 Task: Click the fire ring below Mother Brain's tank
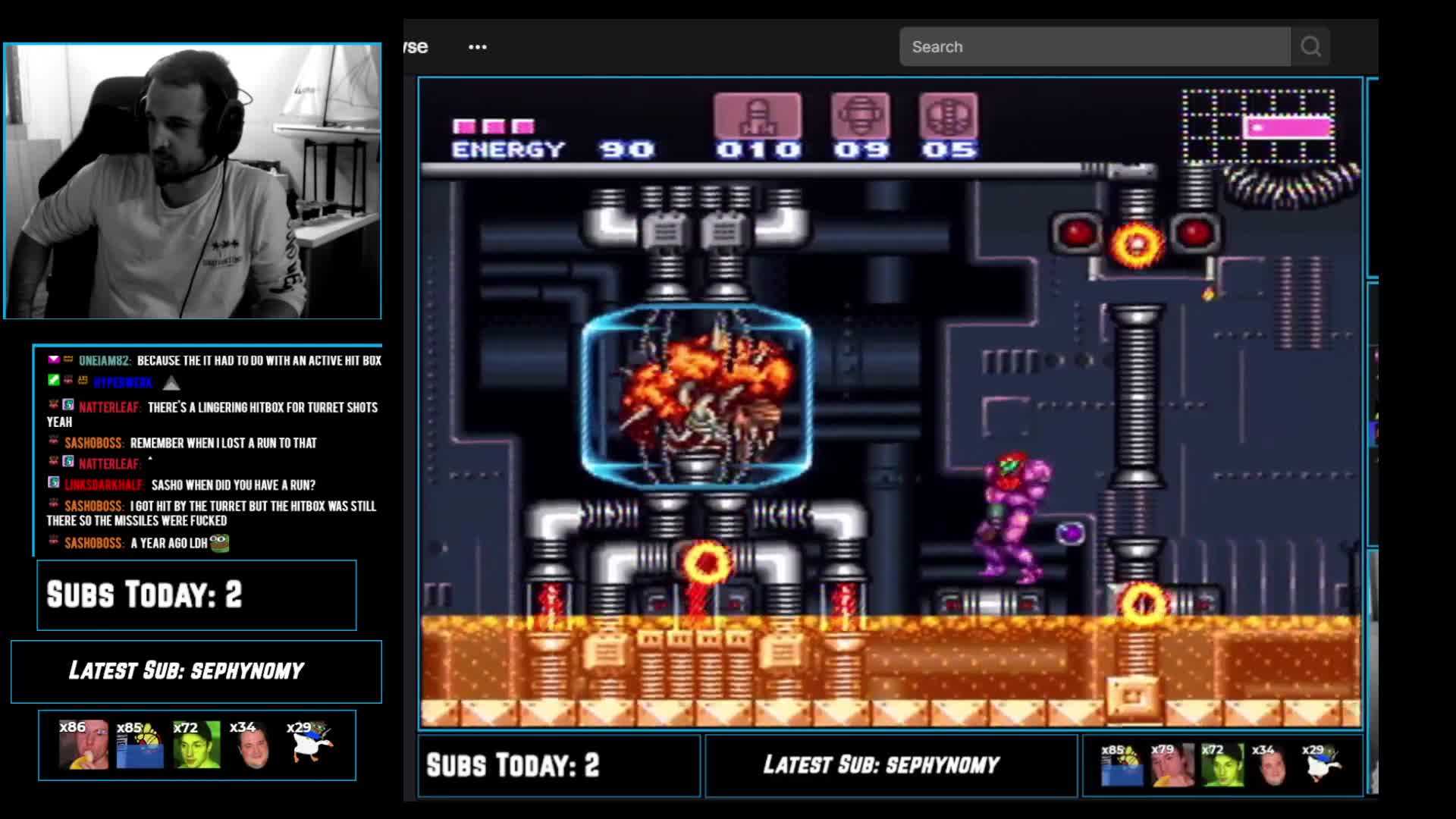point(707,563)
